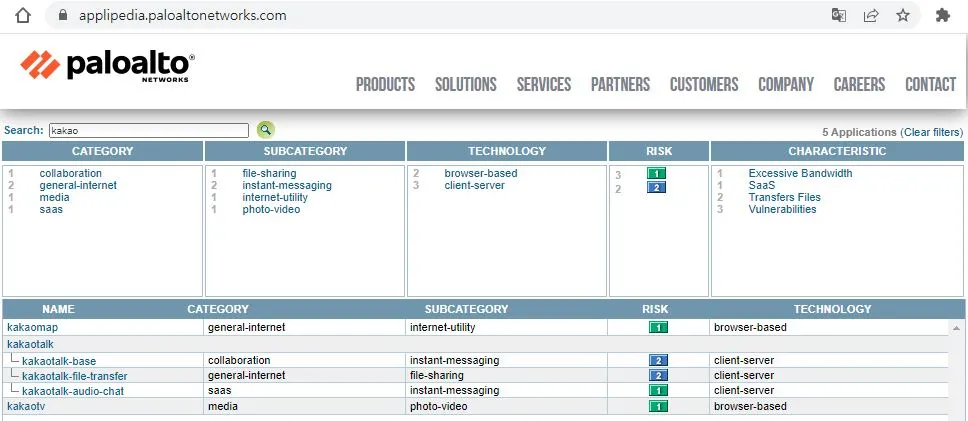968x421 pixels.
Task: Filter by media category
Action: tap(54, 198)
